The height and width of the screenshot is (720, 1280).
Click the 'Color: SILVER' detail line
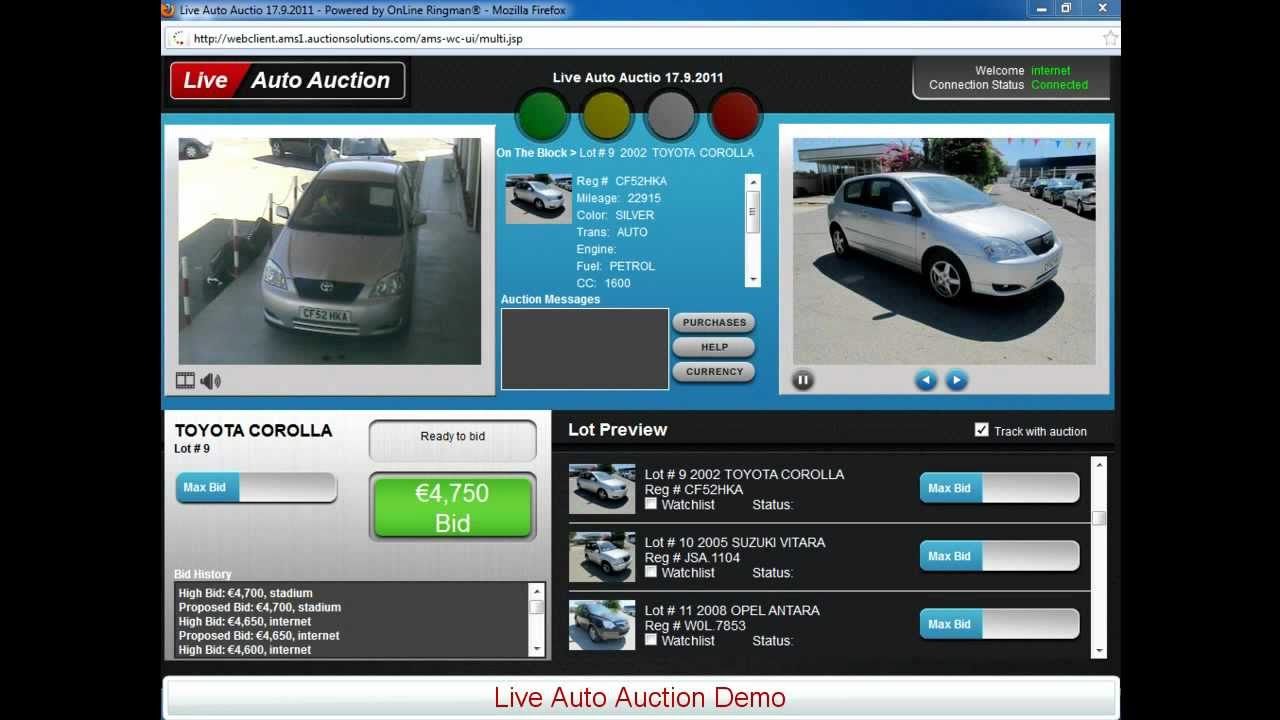(x=615, y=215)
